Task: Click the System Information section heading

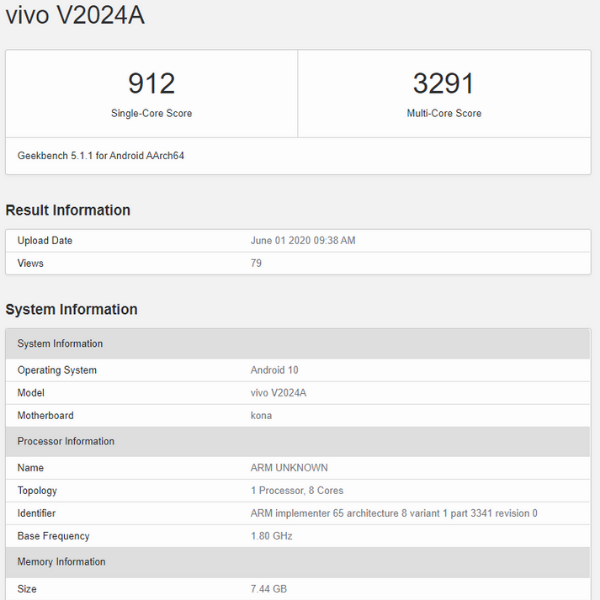Action: point(71,309)
